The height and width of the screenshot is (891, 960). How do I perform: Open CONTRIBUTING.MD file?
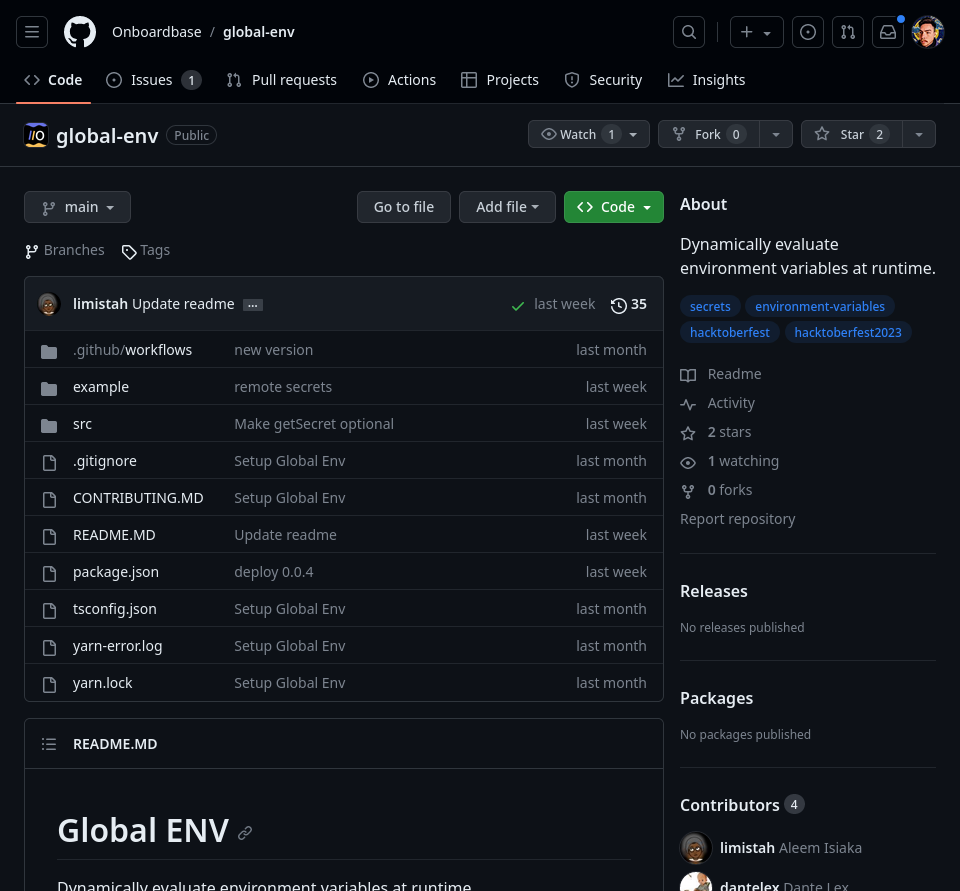point(138,498)
